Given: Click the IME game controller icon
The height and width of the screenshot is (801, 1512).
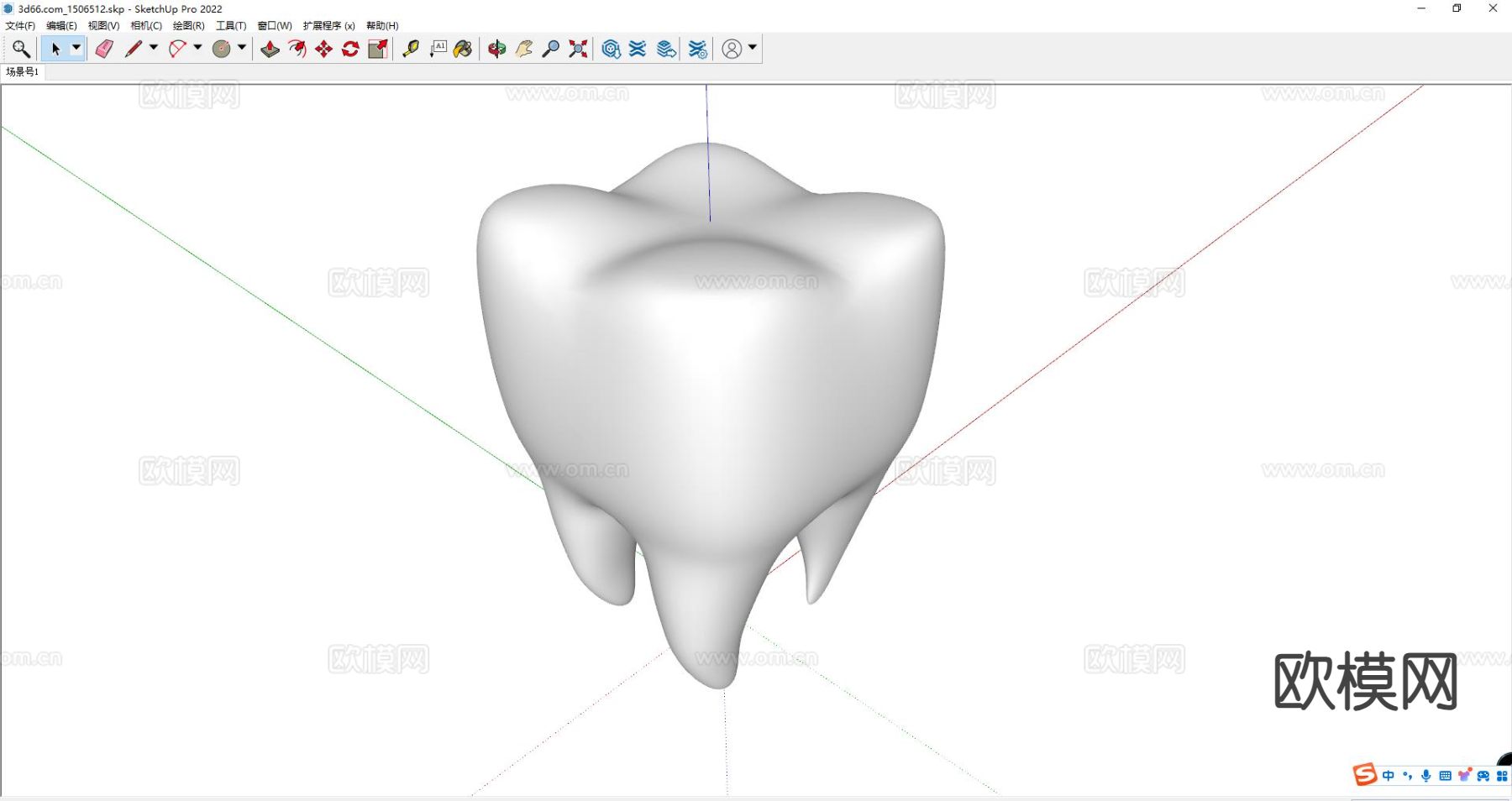Looking at the screenshot, I should [x=1483, y=776].
